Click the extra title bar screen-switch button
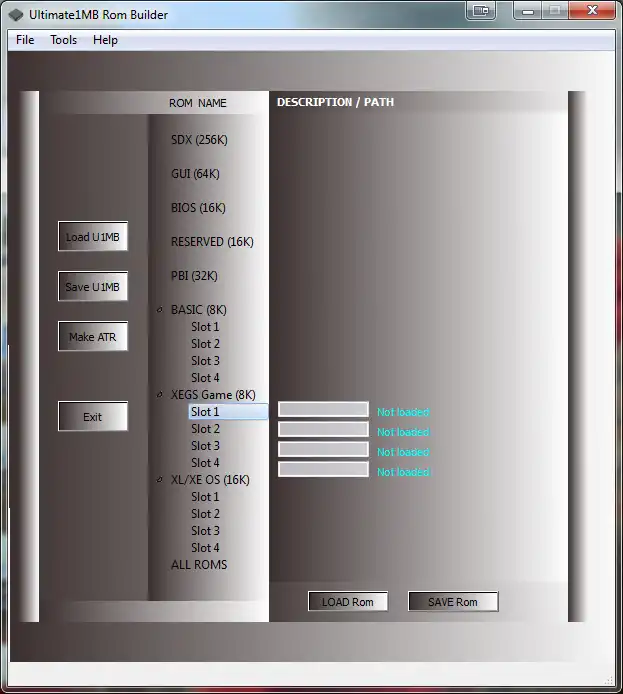 [x=481, y=10]
